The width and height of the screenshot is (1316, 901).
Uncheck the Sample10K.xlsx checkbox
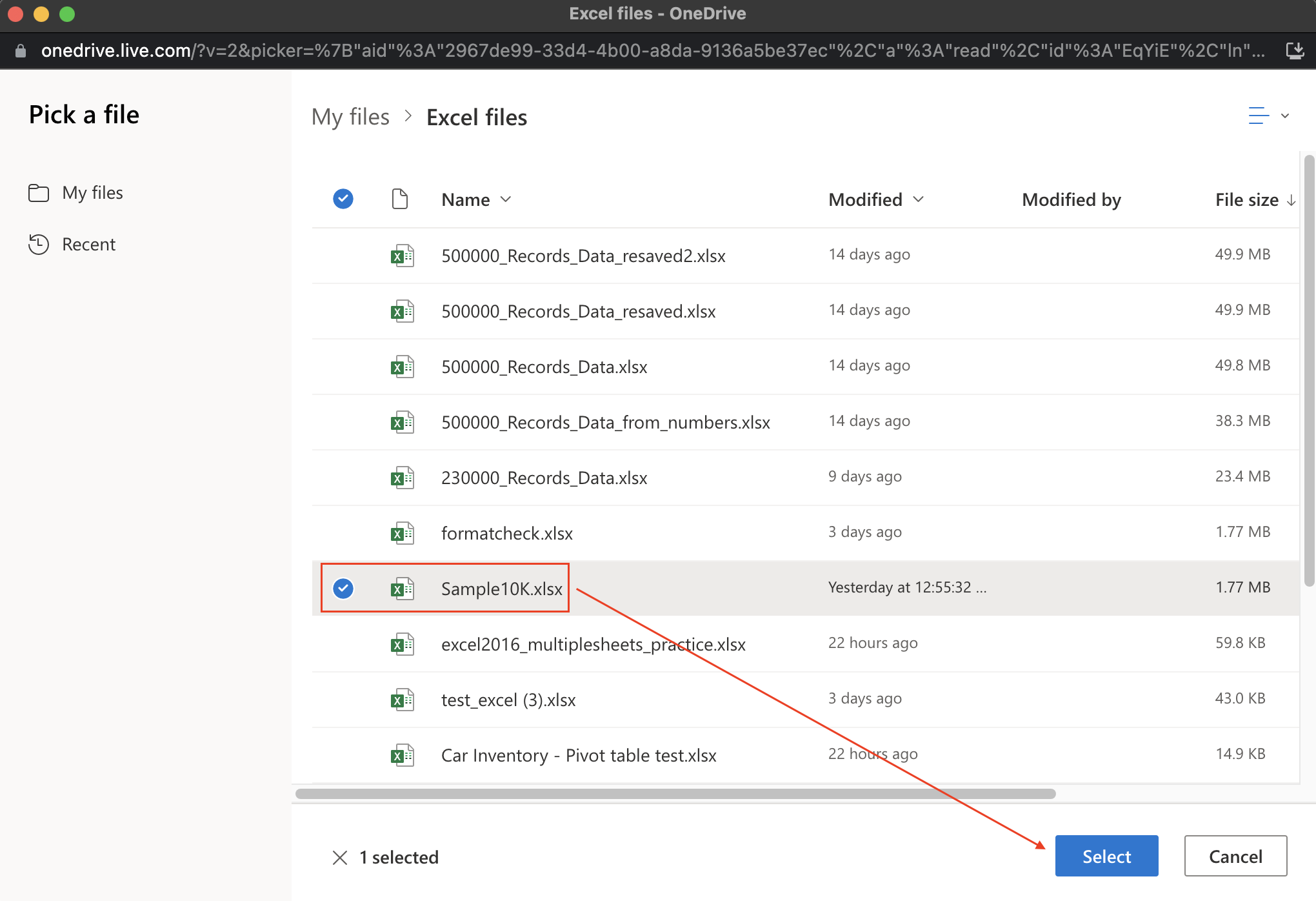[x=343, y=588]
